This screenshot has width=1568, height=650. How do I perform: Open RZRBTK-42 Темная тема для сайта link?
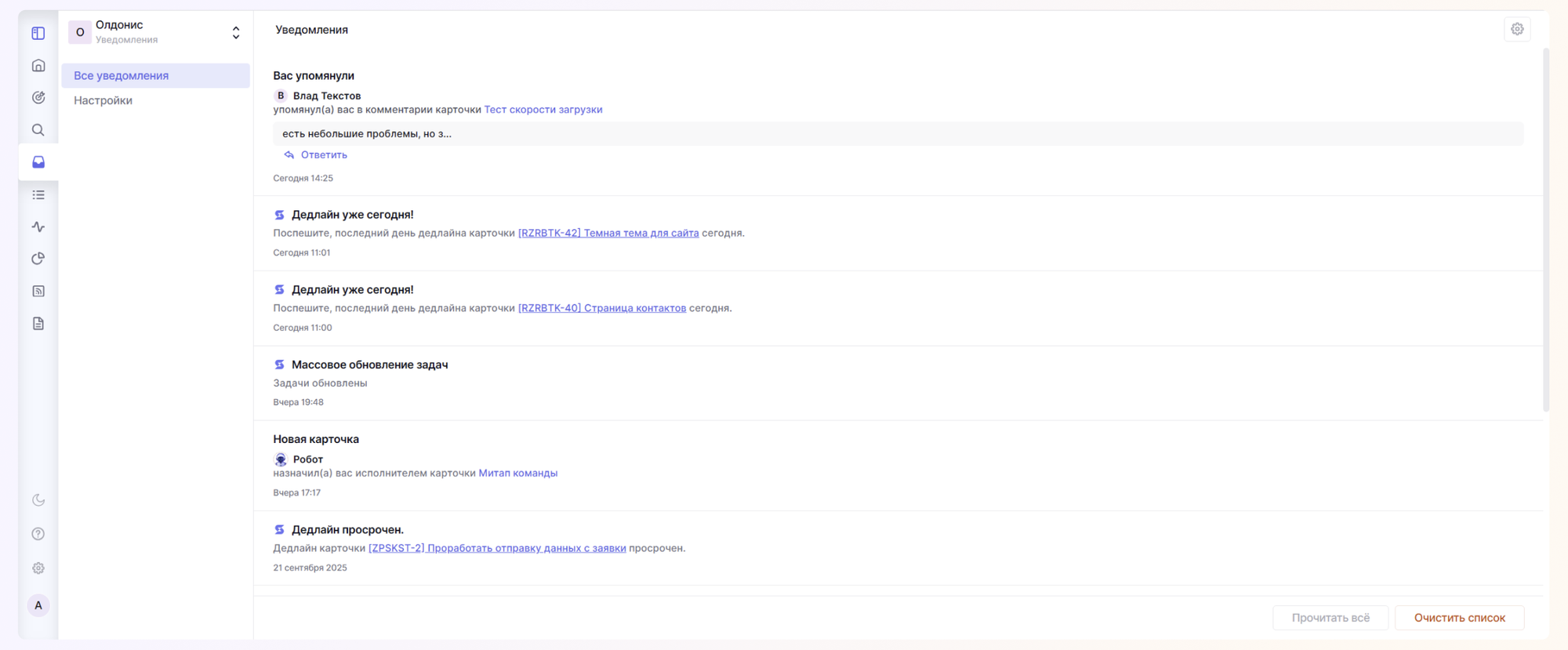coord(608,233)
